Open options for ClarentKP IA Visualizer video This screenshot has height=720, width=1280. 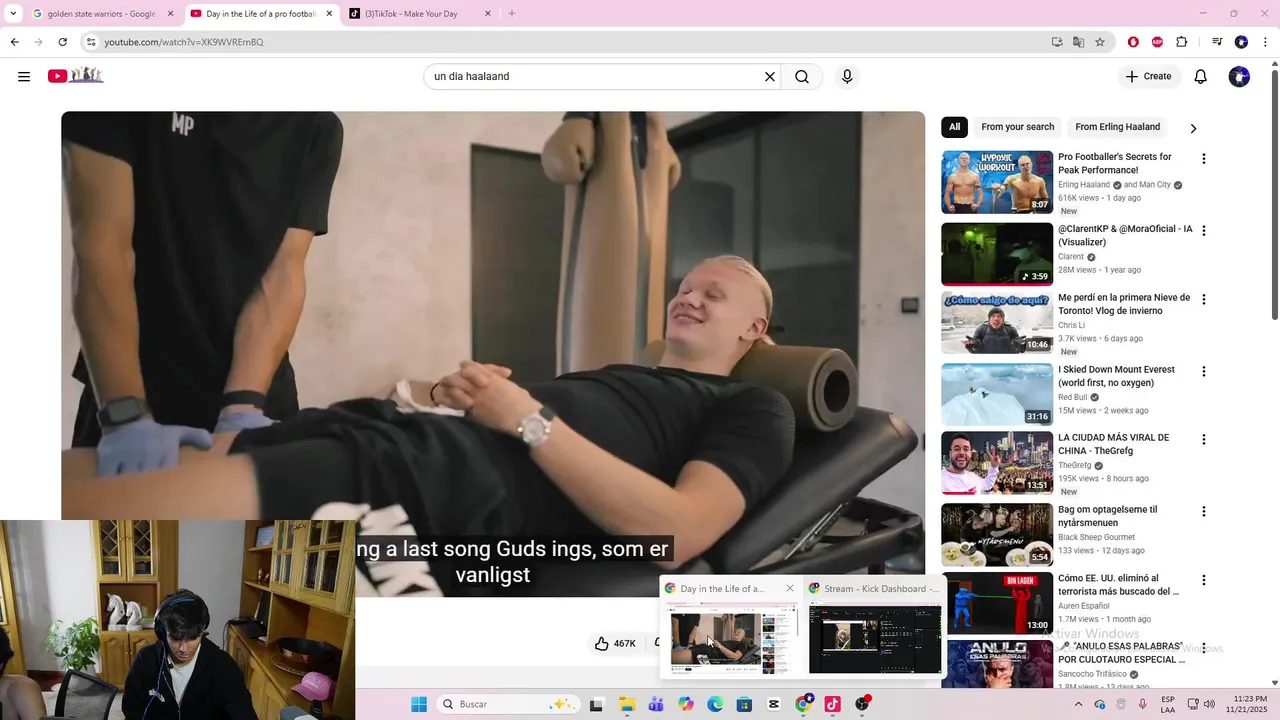(1204, 231)
